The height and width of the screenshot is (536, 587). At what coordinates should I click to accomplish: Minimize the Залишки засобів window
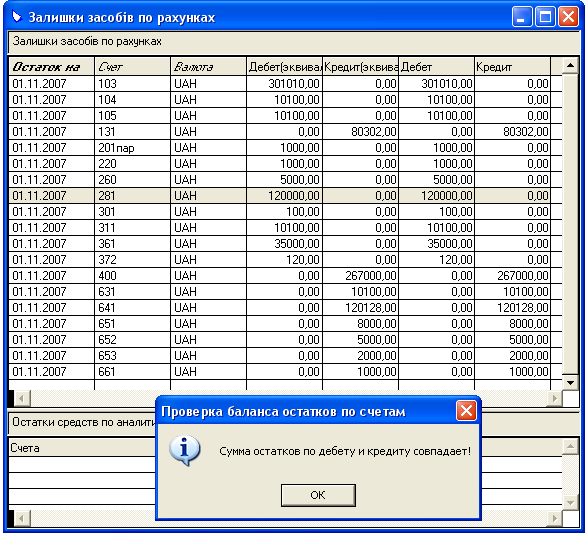[x=522, y=17]
